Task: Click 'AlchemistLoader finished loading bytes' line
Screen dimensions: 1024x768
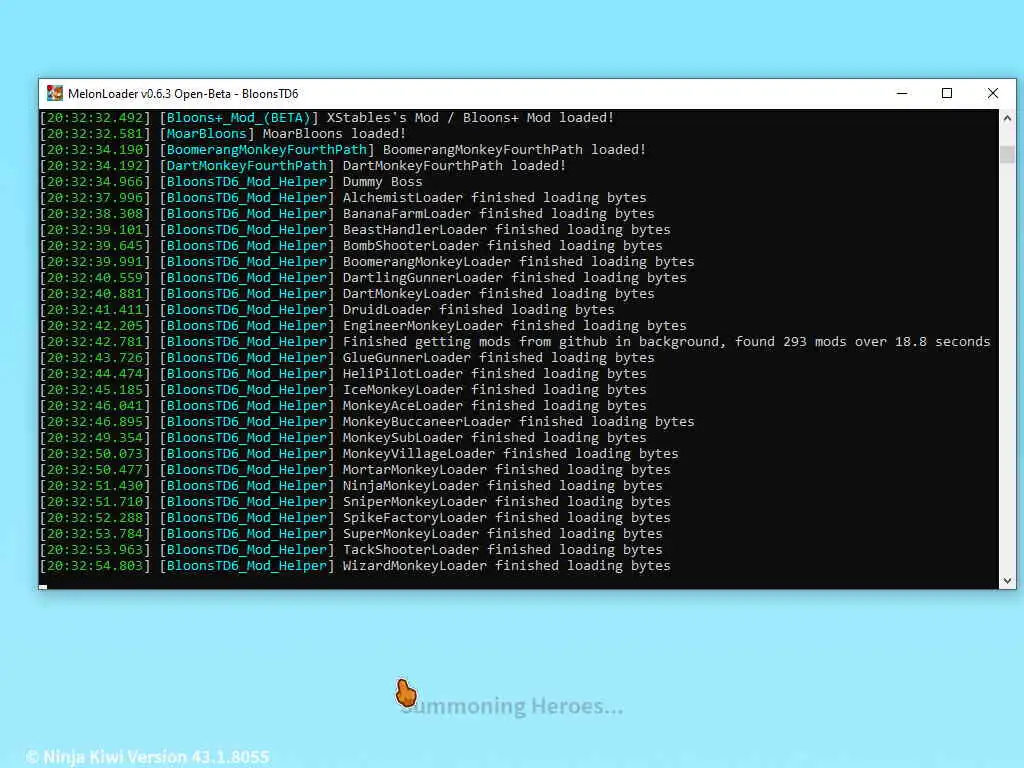Action: click(494, 197)
